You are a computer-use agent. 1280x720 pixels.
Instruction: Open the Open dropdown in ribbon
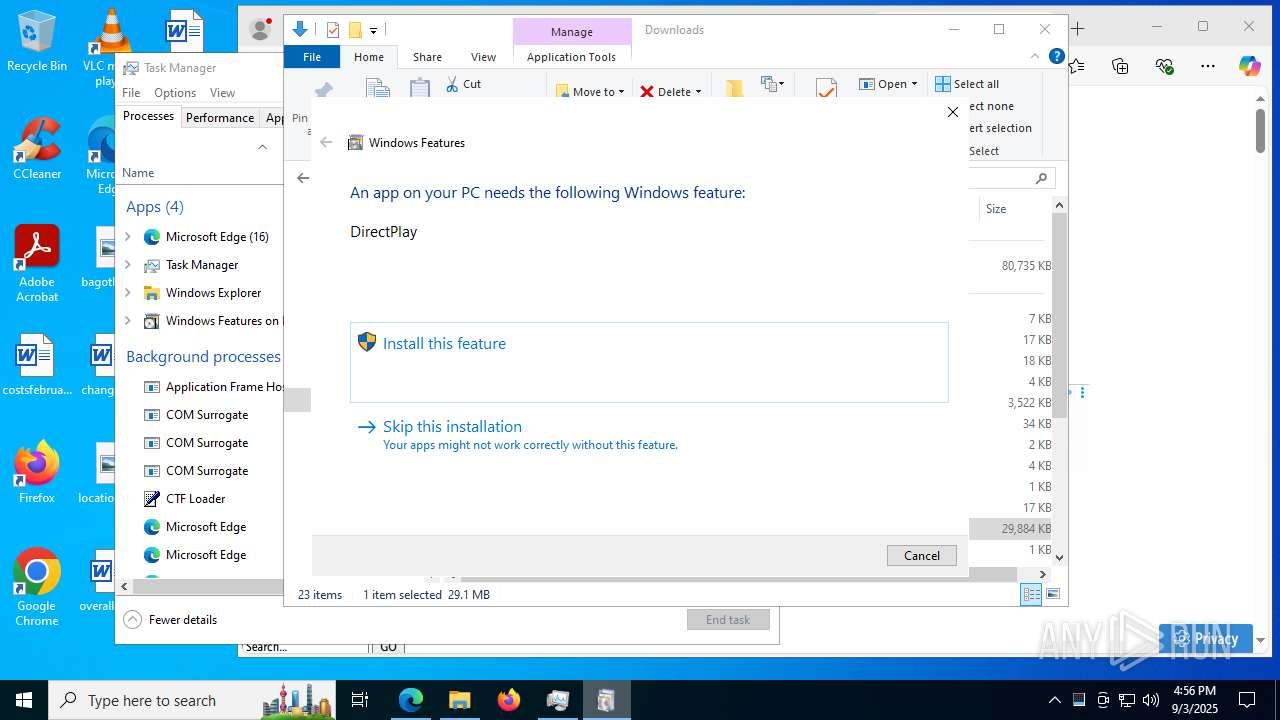888,84
